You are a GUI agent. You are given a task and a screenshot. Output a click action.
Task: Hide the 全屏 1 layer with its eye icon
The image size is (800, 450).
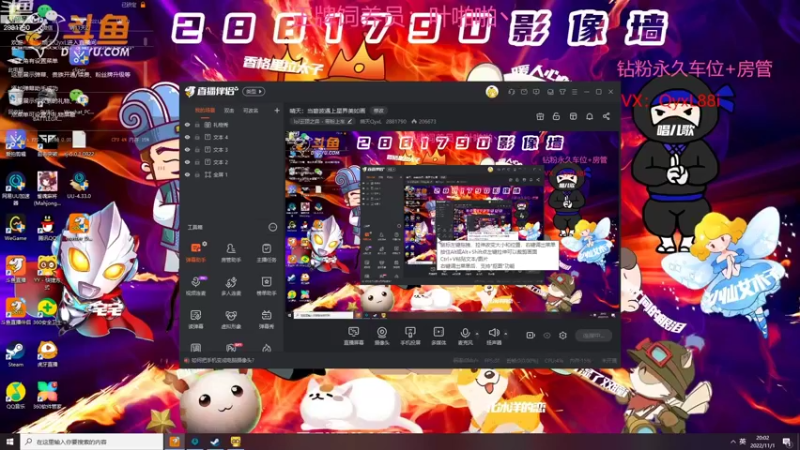[187, 174]
